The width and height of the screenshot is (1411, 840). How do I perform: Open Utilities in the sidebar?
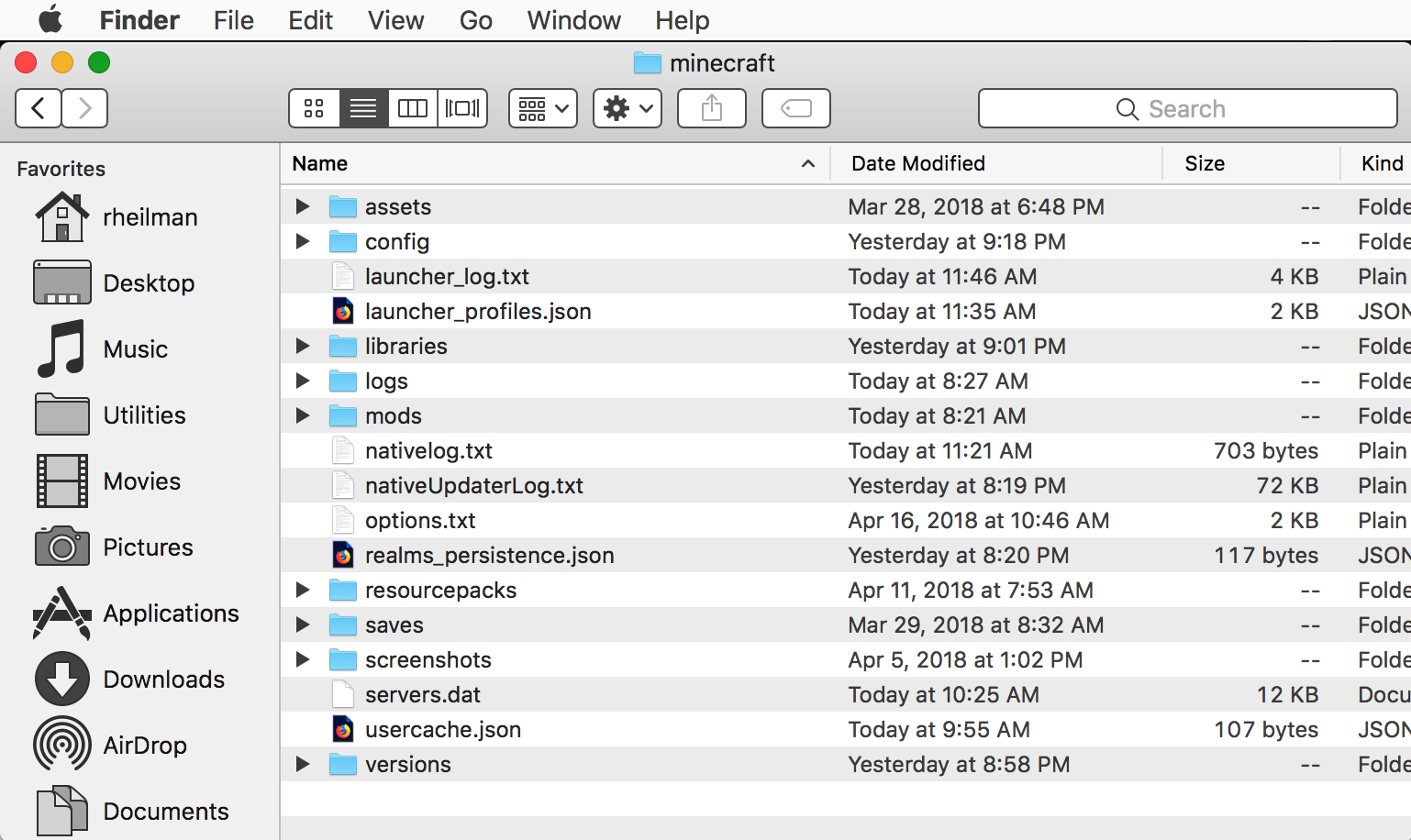110,415
